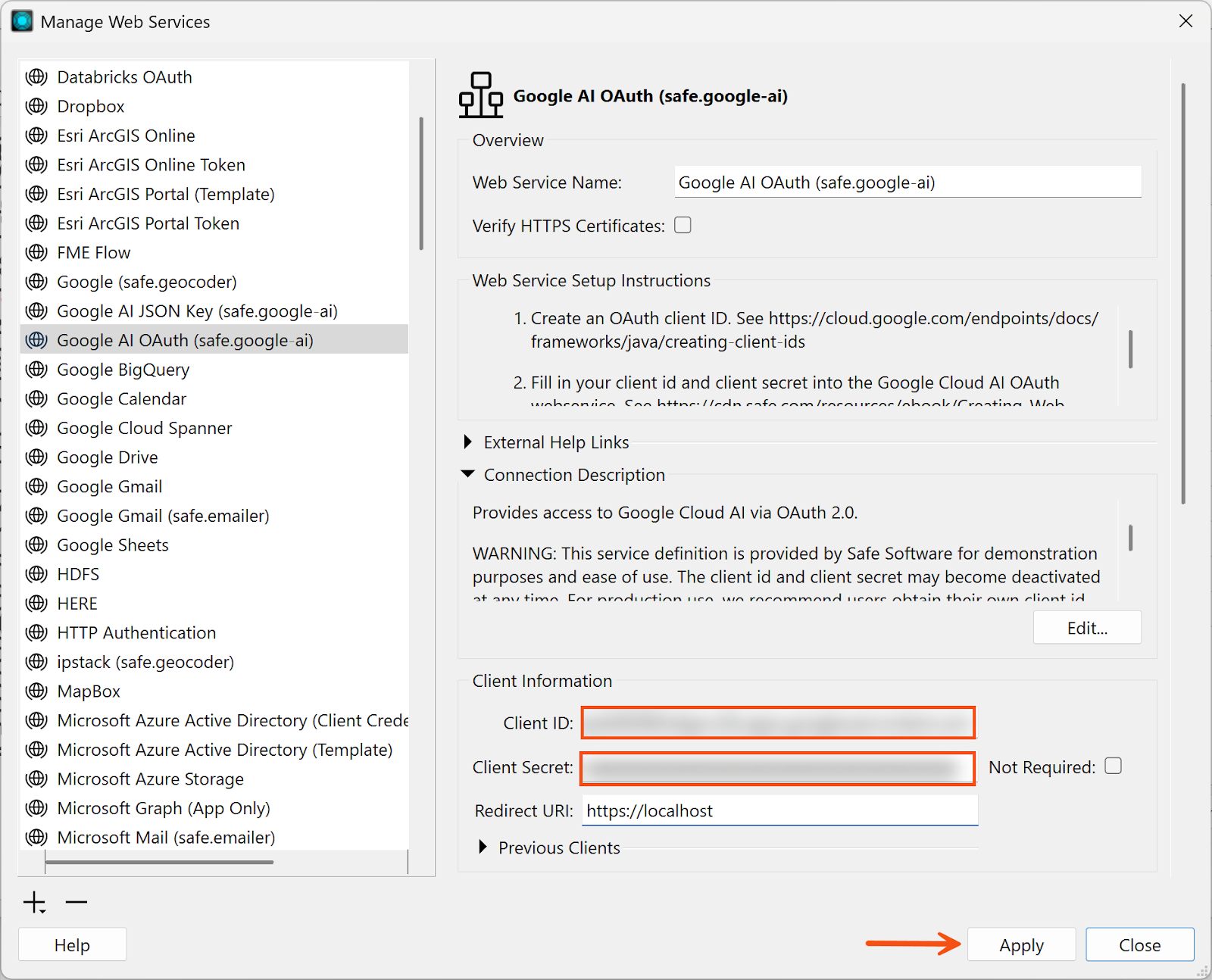
Task: Click the globe icon beside HERE
Action: [x=36, y=604]
